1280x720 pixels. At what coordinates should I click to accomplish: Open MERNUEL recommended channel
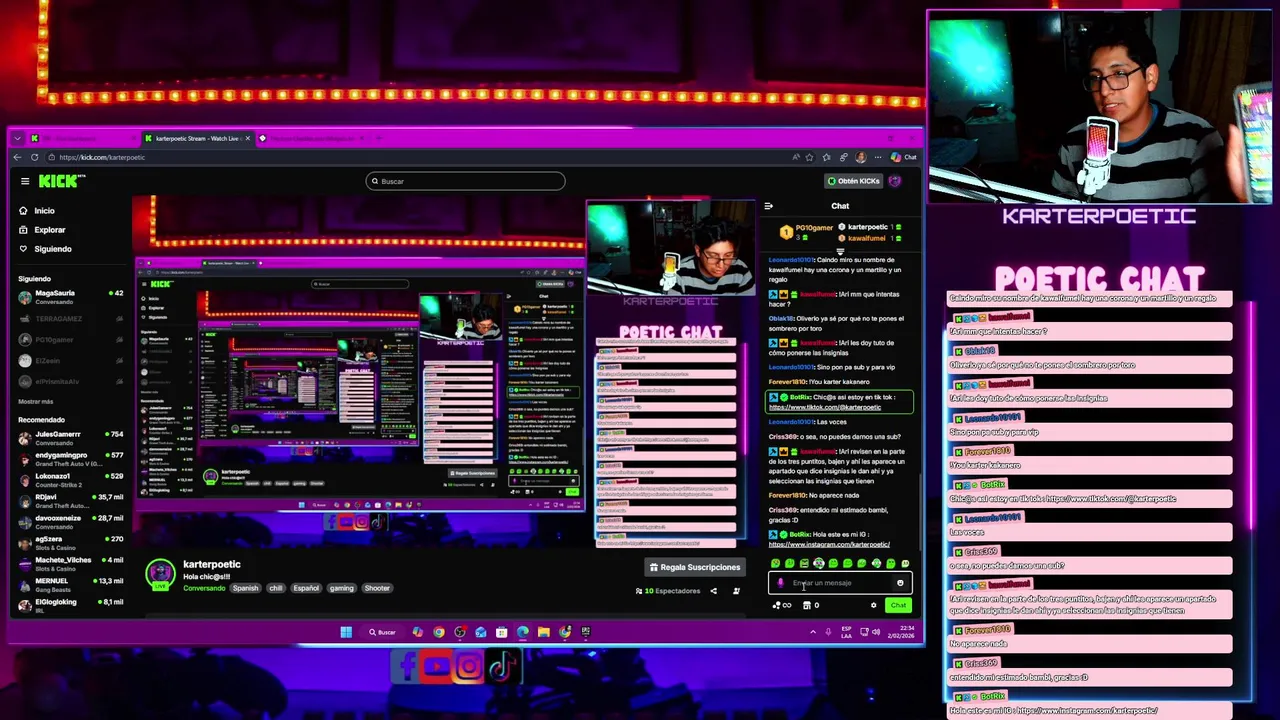[70, 585]
